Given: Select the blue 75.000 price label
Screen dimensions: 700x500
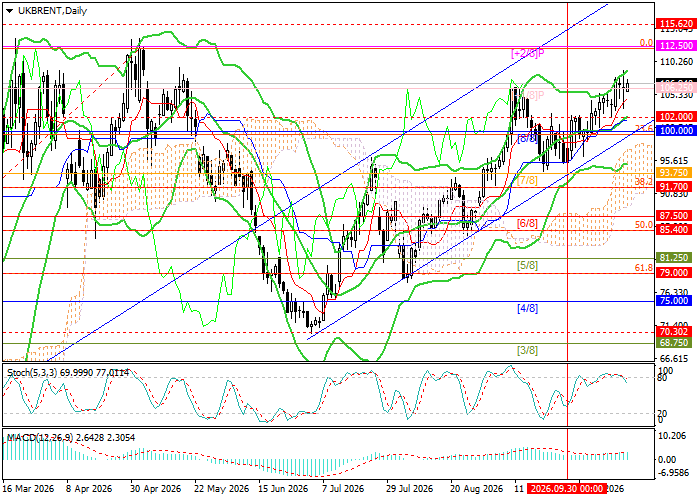Looking at the screenshot, I should pyautogui.click(x=676, y=300).
